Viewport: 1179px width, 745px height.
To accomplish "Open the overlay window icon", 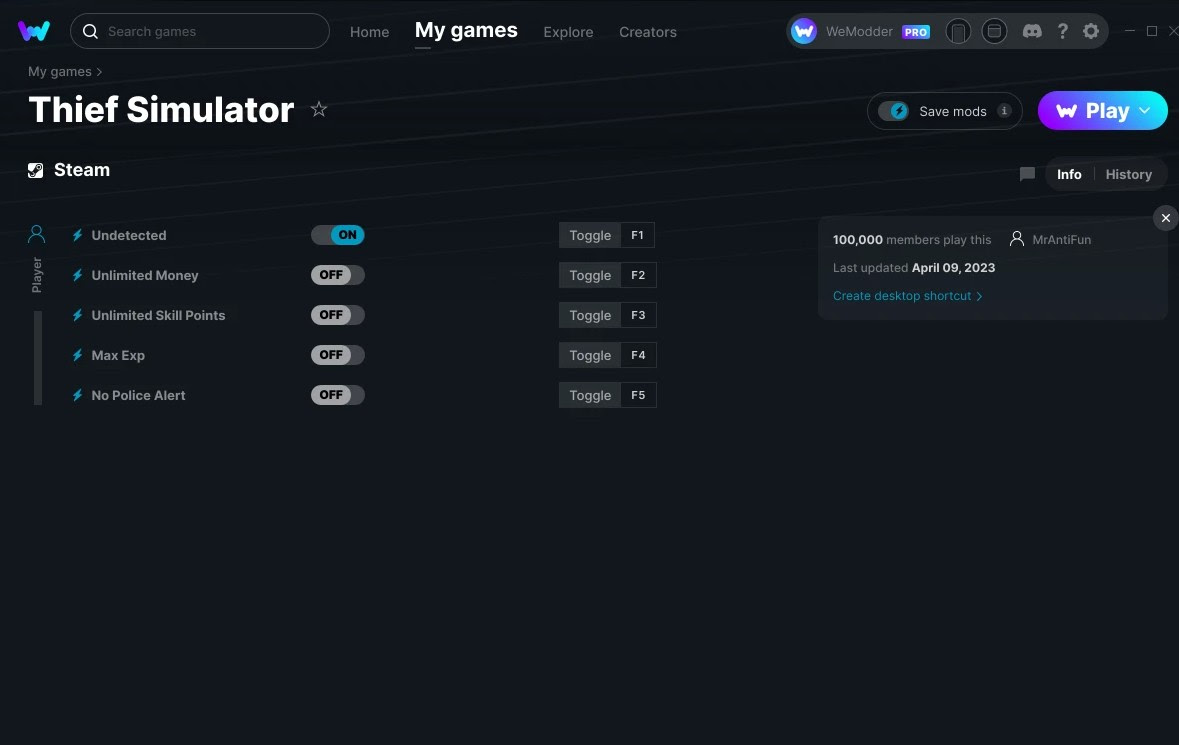I will [x=994, y=31].
